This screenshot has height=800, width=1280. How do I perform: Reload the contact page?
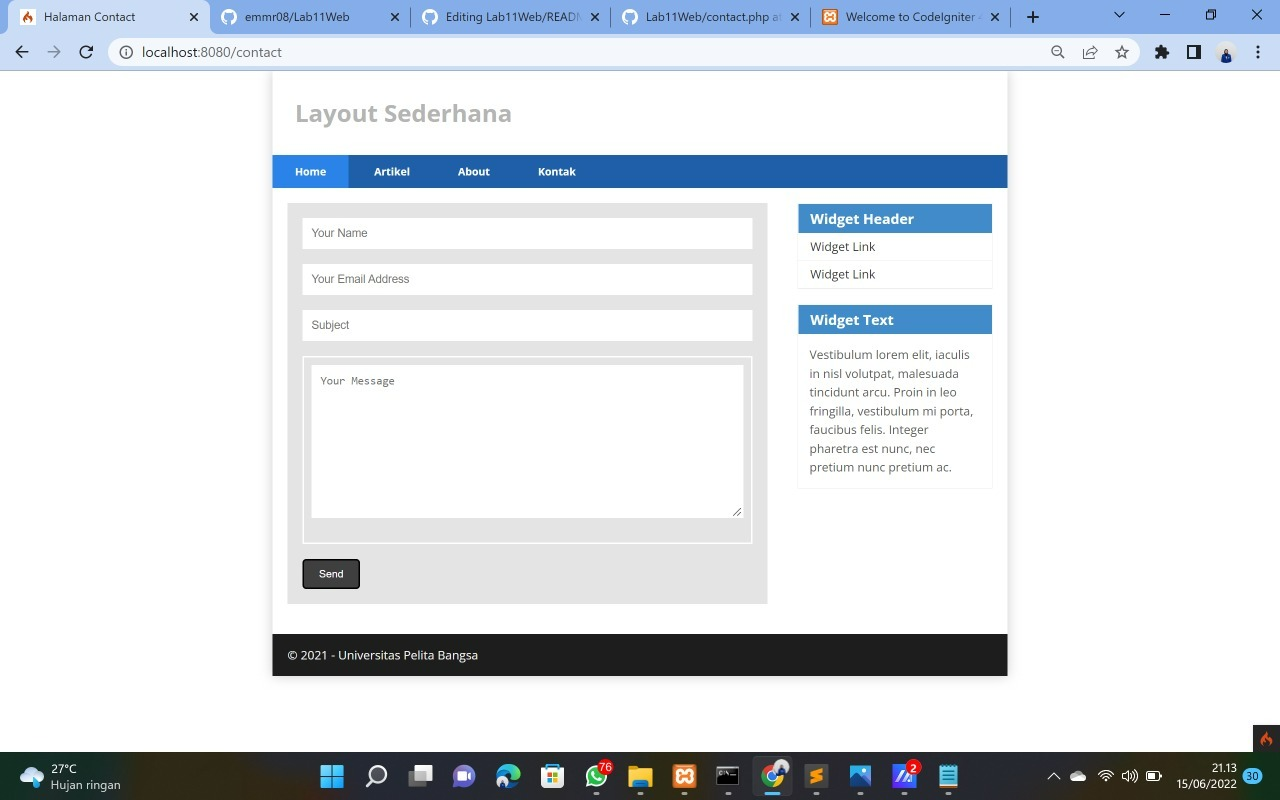(x=85, y=52)
